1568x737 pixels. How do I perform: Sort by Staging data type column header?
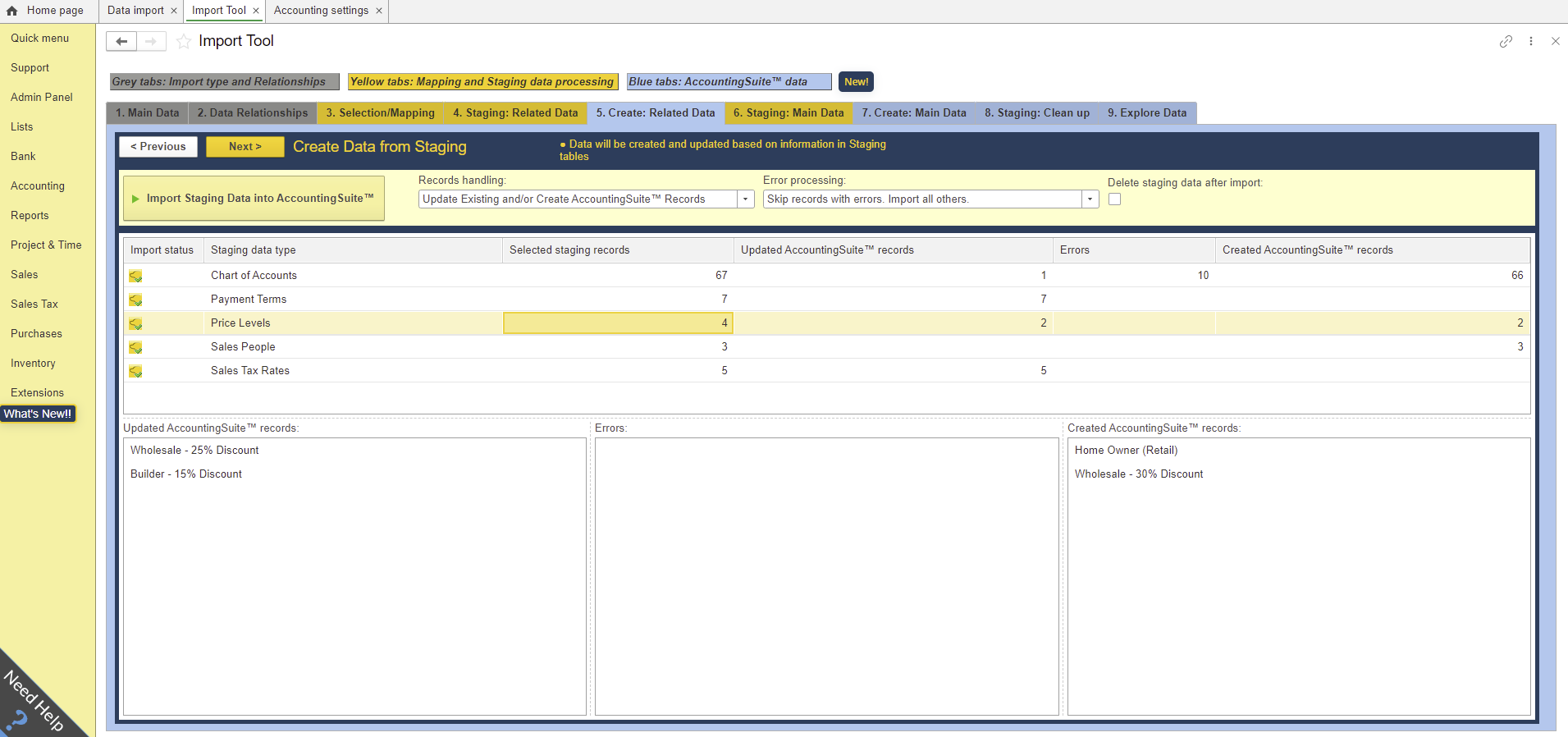click(x=353, y=250)
